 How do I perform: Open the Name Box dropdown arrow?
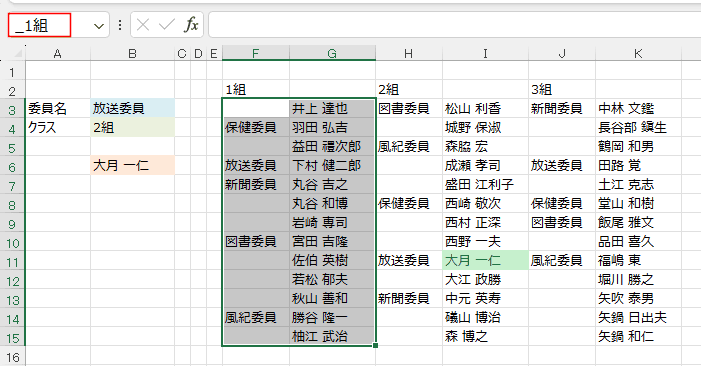[x=99, y=26]
